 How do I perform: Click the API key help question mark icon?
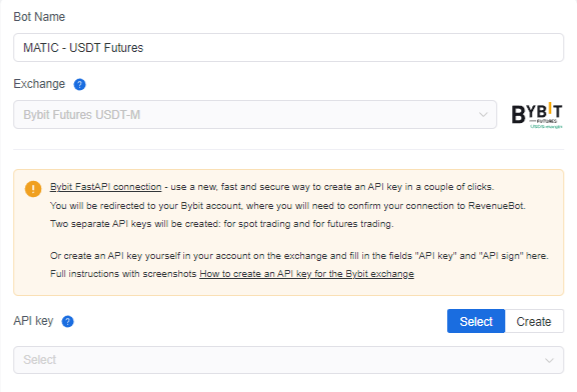[68, 321]
